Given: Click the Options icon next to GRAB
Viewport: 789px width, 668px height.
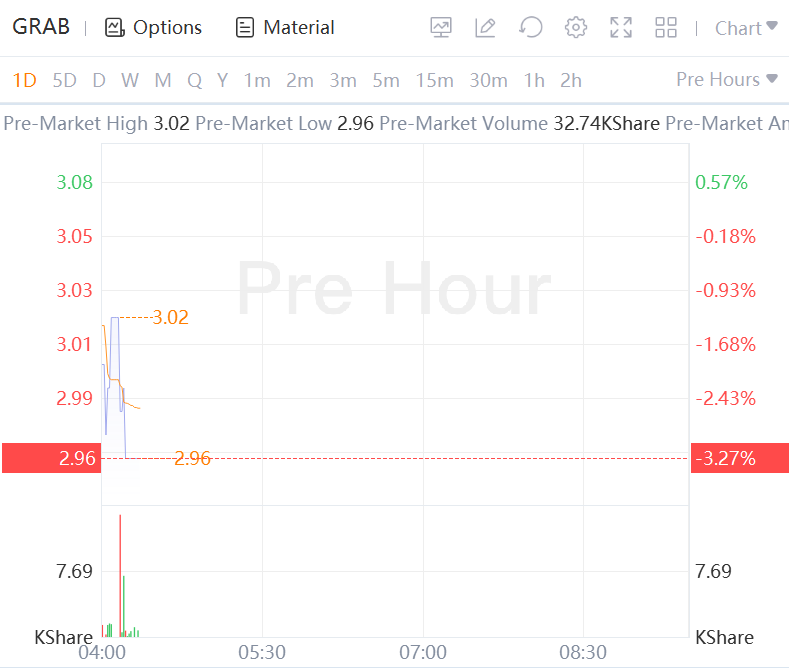Looking at the screenshot, I should [115, 28].
